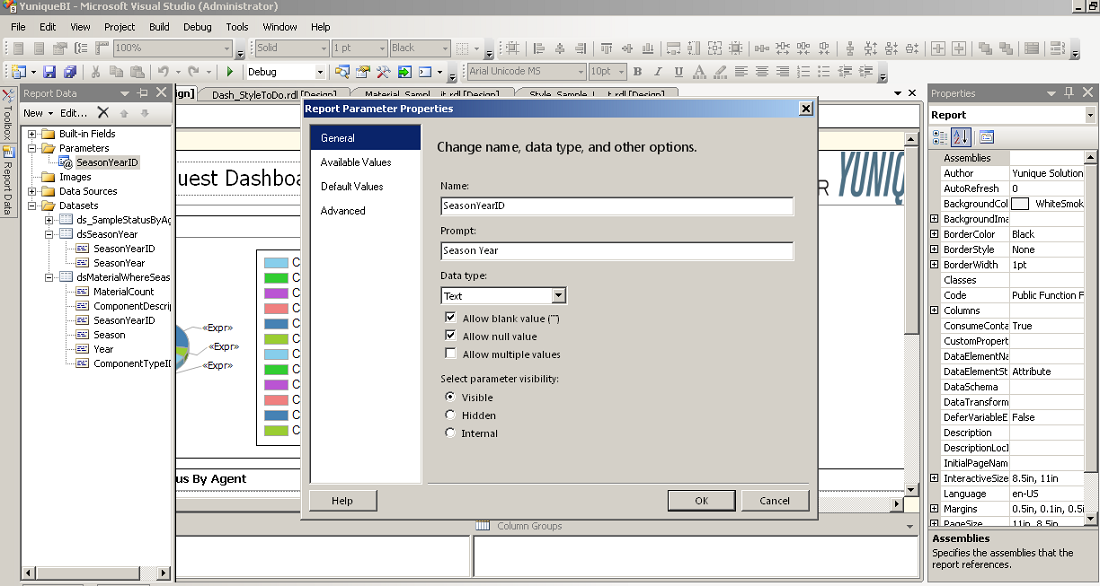This screenshot has height=586, width=1100.
Task: Open the Data type dropdown
Action: 558,295
